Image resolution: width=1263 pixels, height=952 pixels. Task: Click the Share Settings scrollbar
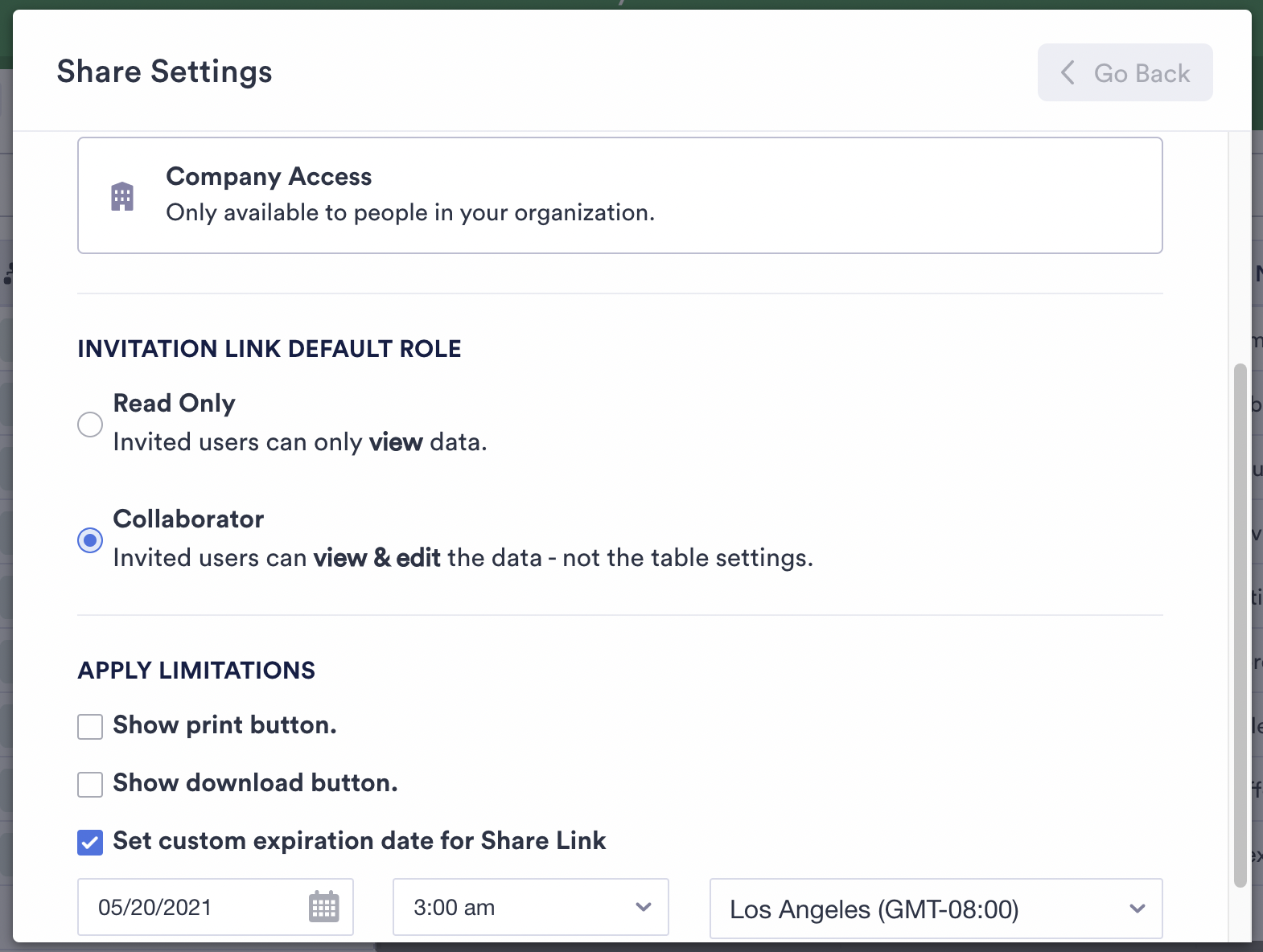[x=1240, y=626]
